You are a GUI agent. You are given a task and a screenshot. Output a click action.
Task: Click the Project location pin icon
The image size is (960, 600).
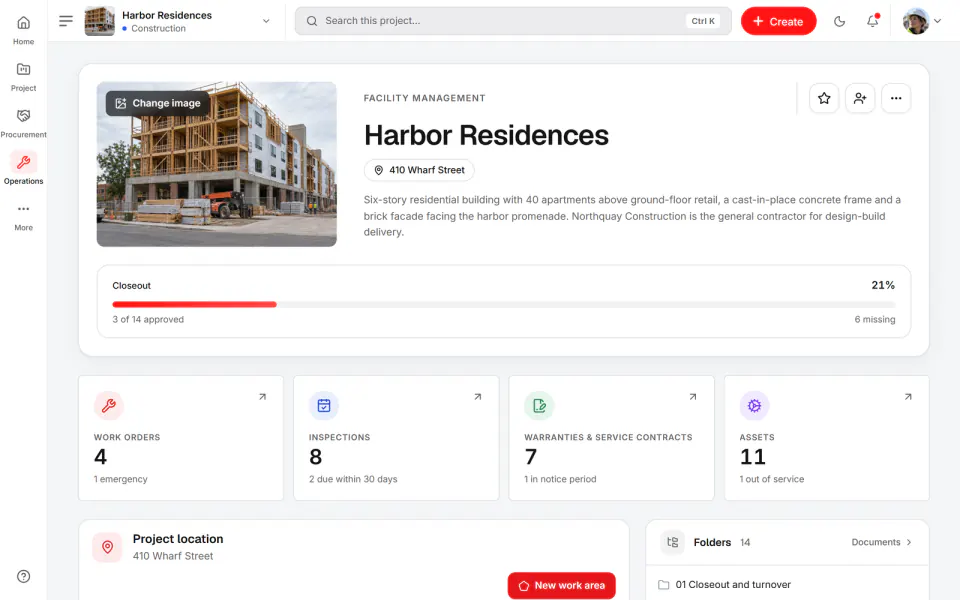tap(107, 547)
